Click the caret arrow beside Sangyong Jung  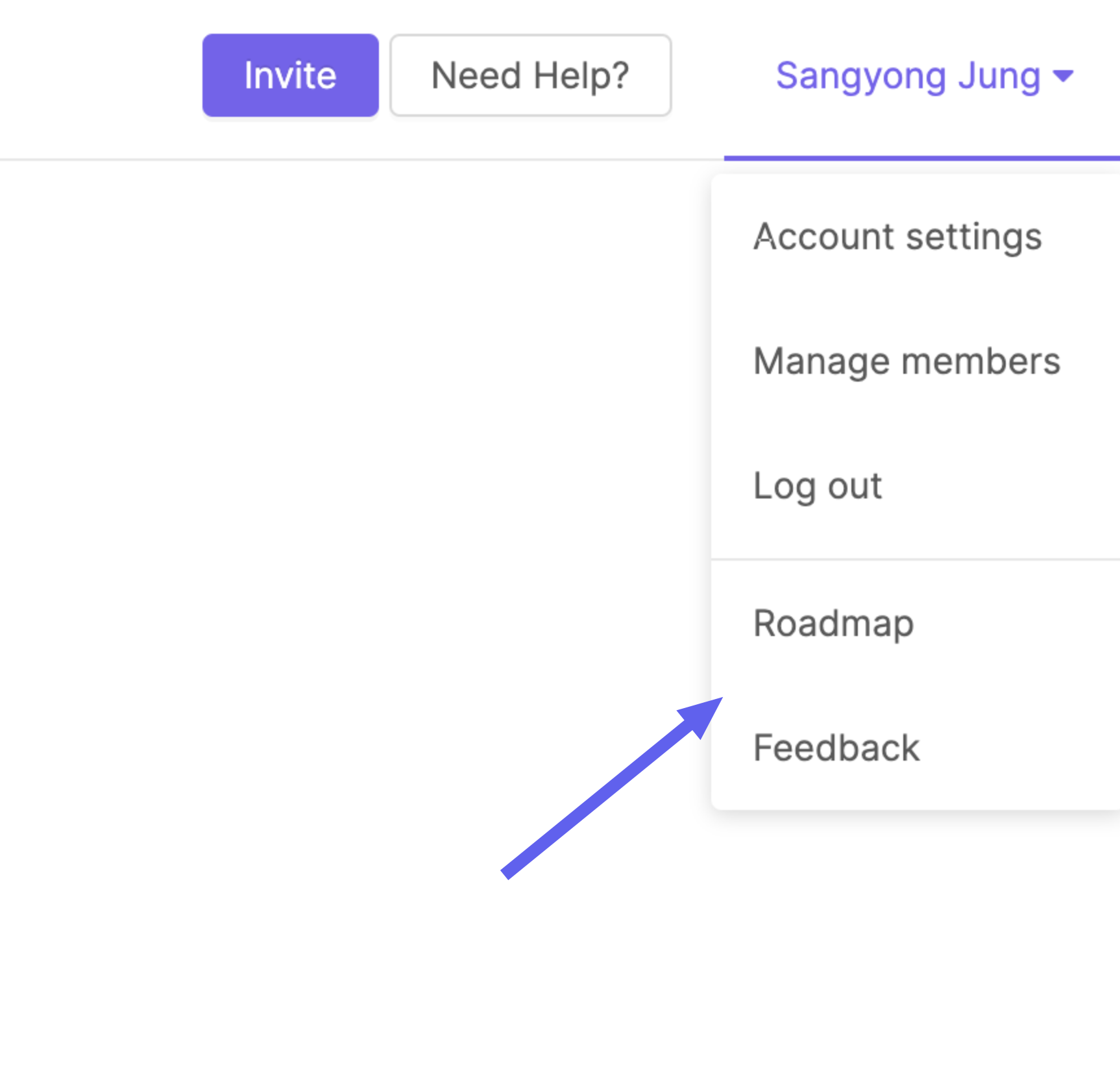coord(1063,77)
